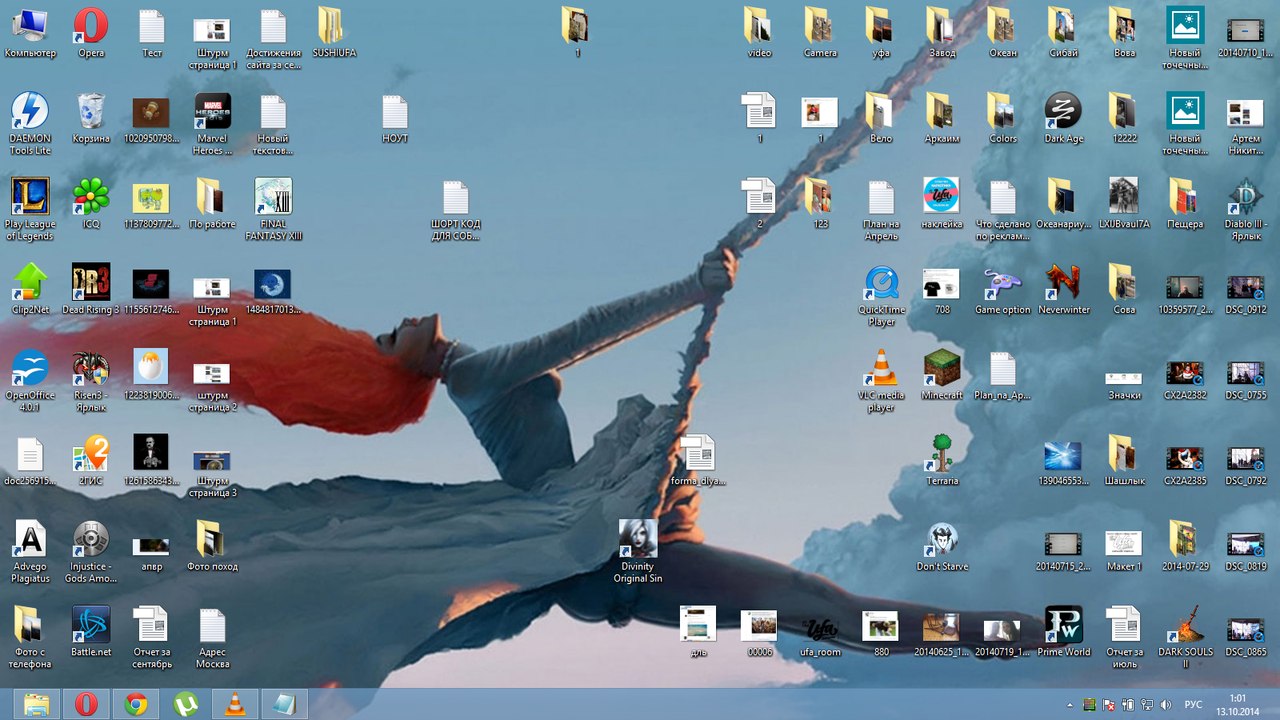Open the Шашлык folder
Image resolution: width=1280 pixels, height=720 pixels.
point(1124,460)
